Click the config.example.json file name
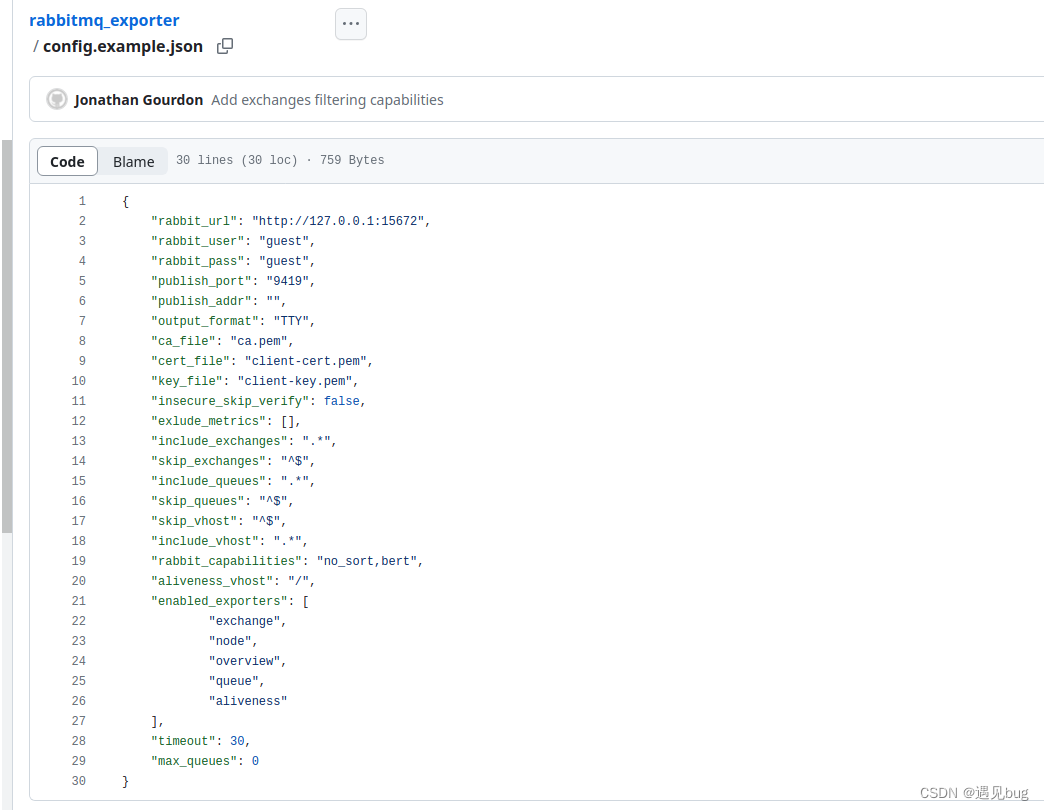Viewport: 1044px width, 810px height. click(123, 47)
